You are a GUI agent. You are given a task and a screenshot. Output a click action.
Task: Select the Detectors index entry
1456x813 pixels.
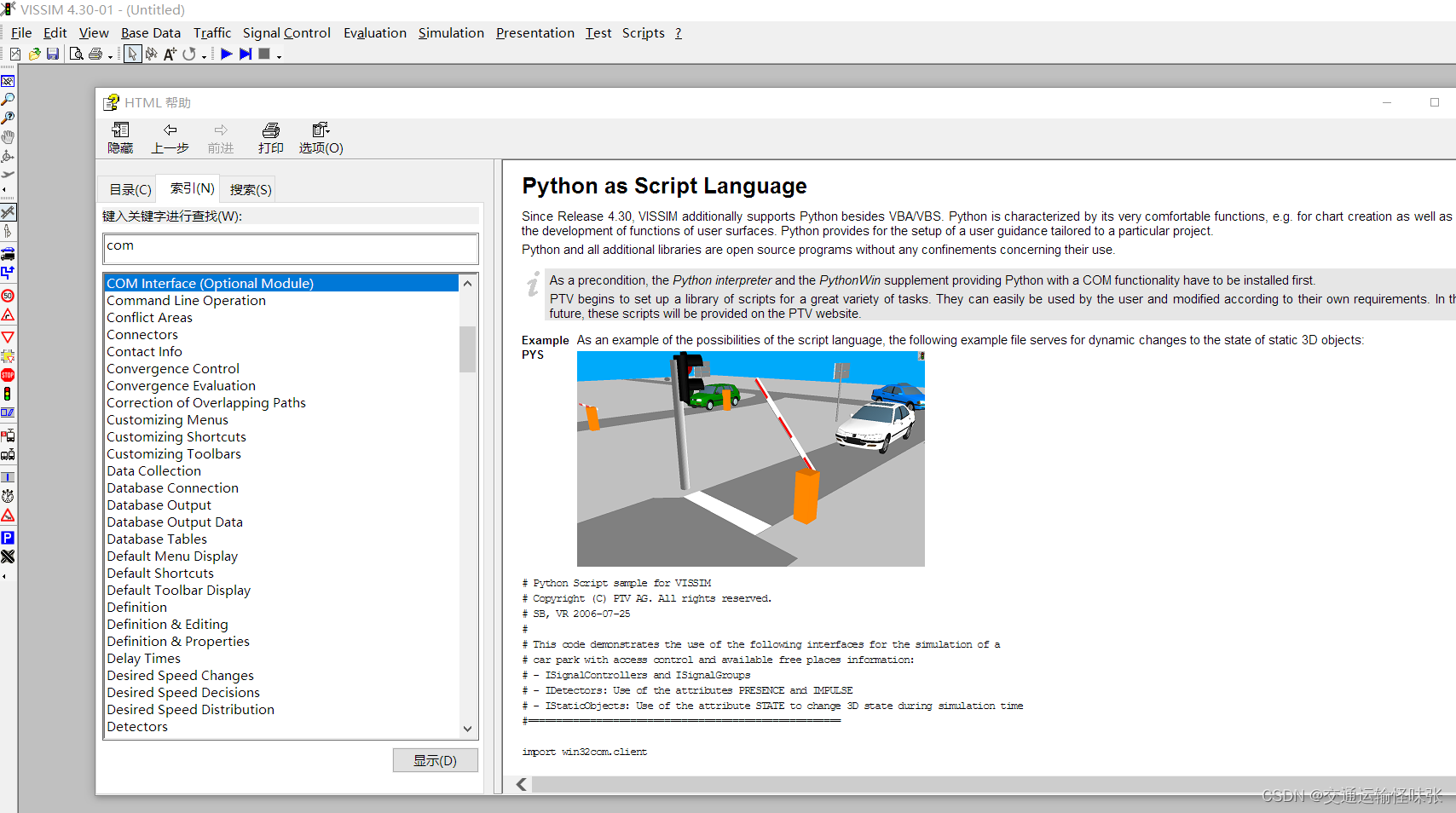point(137,726)
